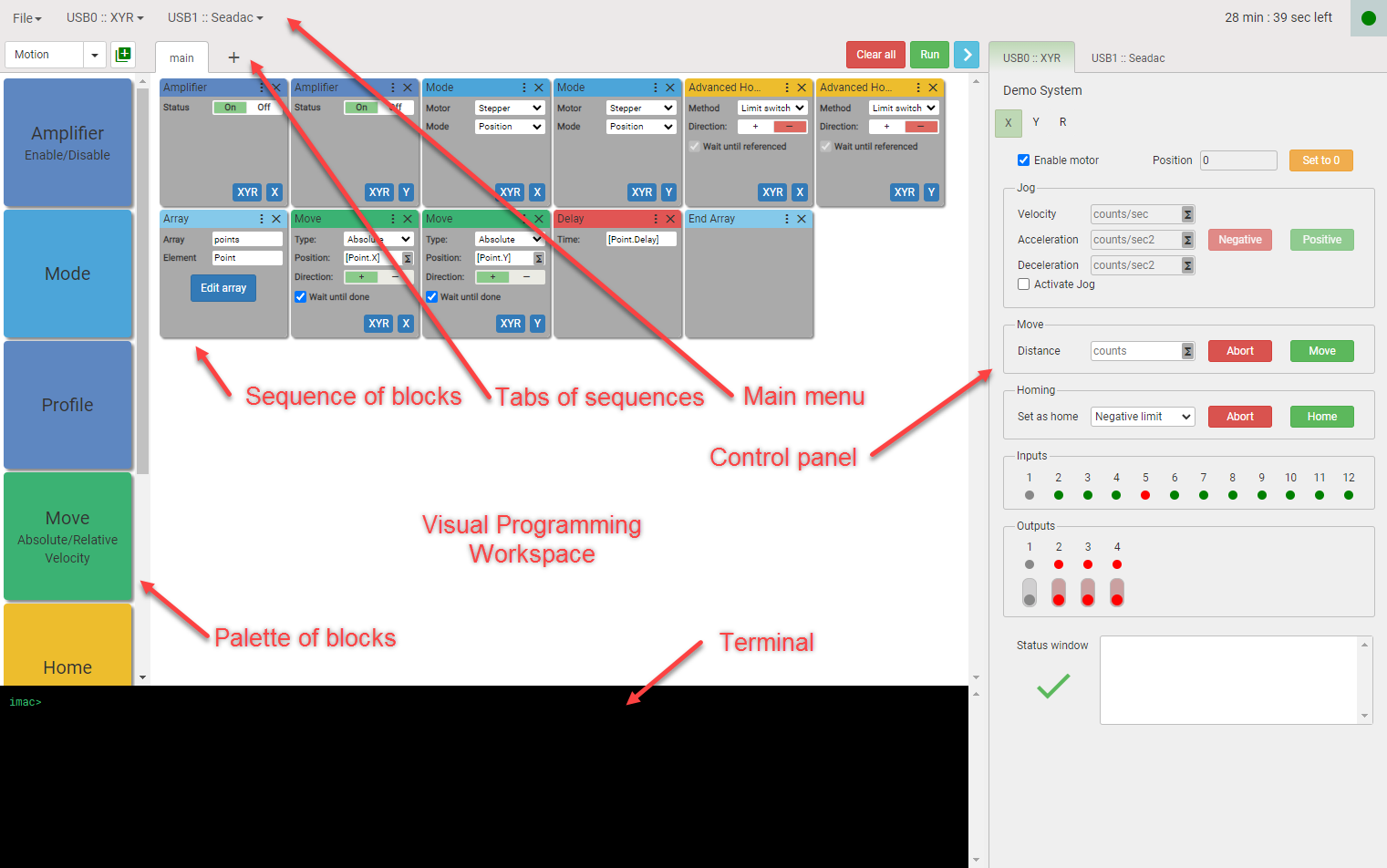Close the End Array block
Screen dimensions: 1387x868
pos(802,219)
